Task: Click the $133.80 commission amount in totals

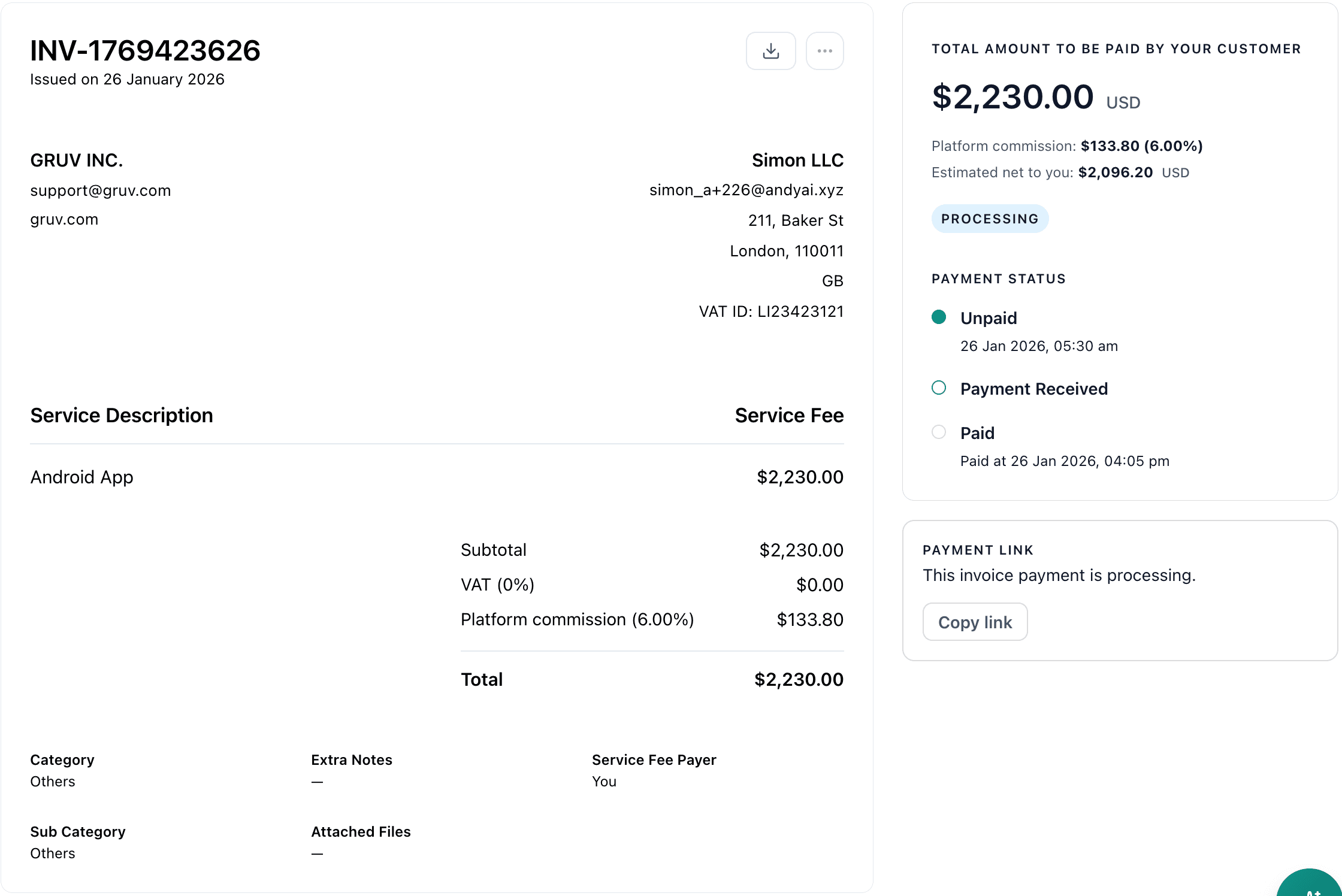Action: click(810, 619)
